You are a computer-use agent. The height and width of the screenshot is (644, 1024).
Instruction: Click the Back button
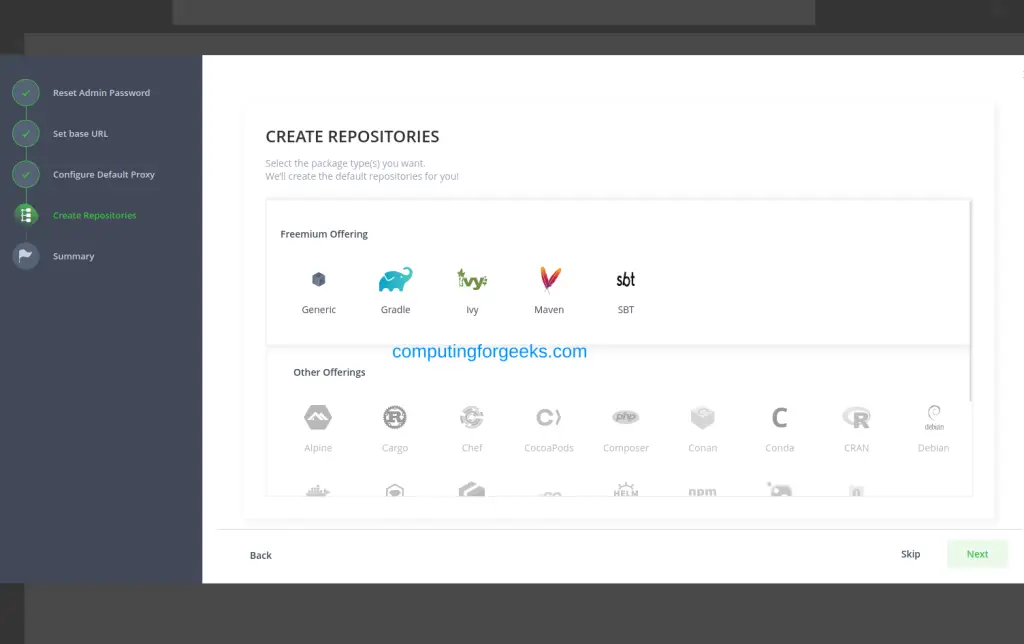click(261, 555)
